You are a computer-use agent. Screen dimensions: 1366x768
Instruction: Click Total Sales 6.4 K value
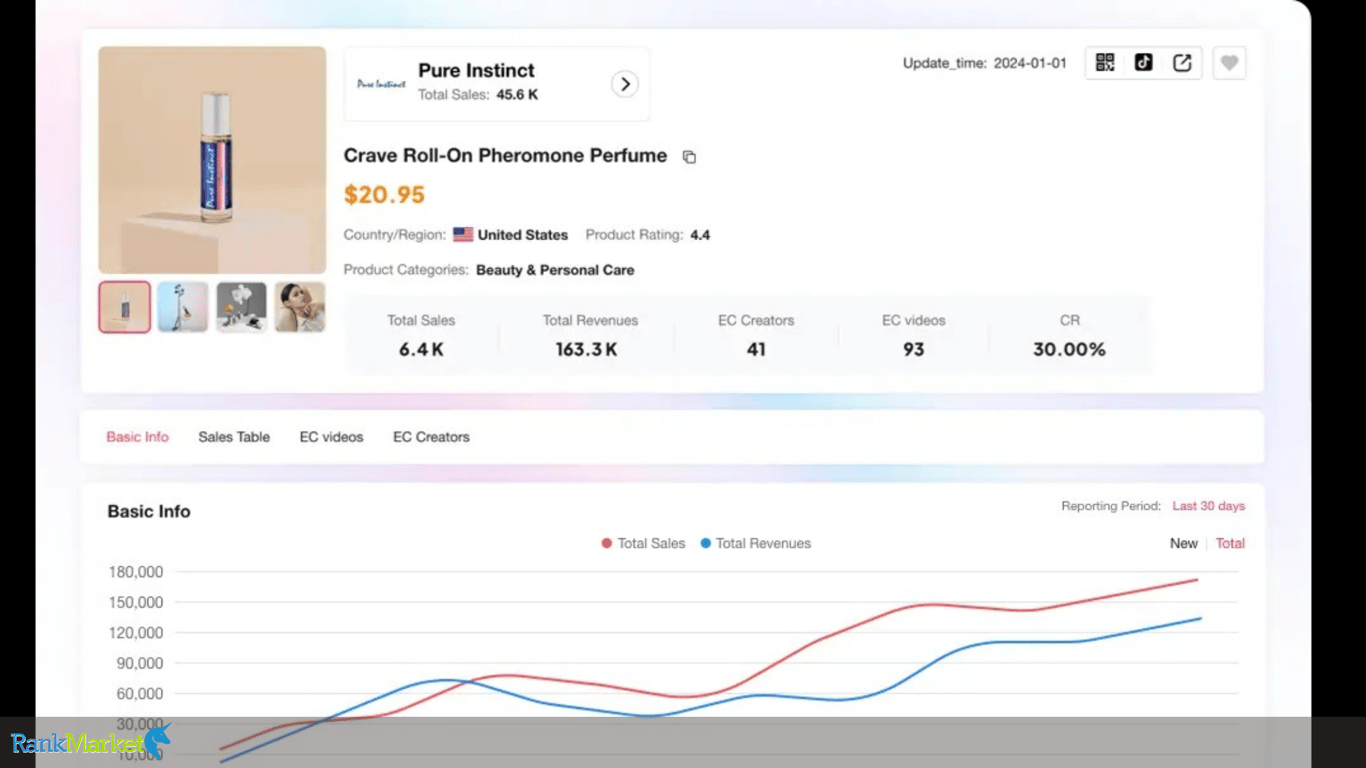tap(421, 350)
